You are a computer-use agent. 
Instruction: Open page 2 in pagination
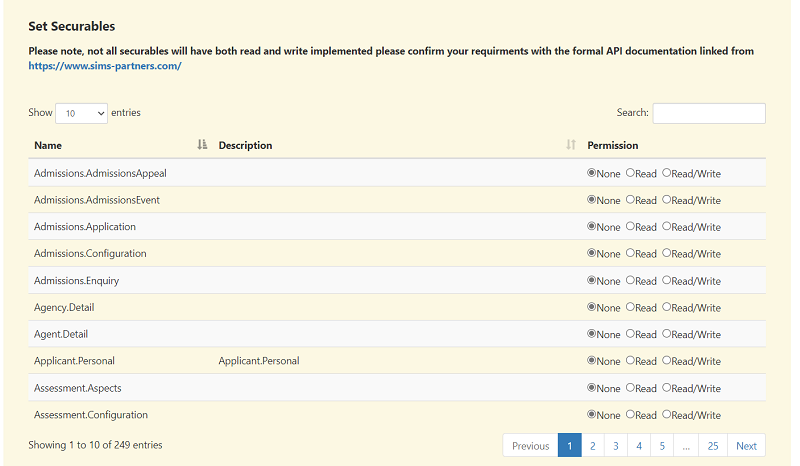(592, 446)
